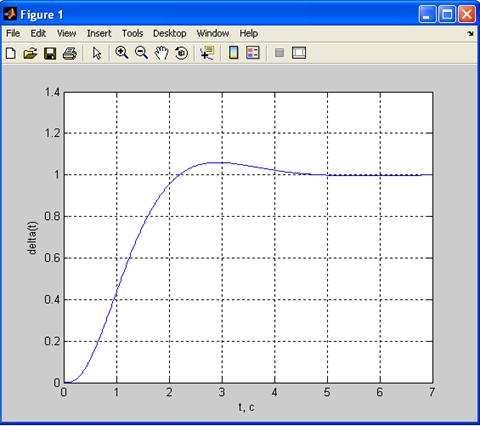Click the Show Plot Tools icon

299,53
